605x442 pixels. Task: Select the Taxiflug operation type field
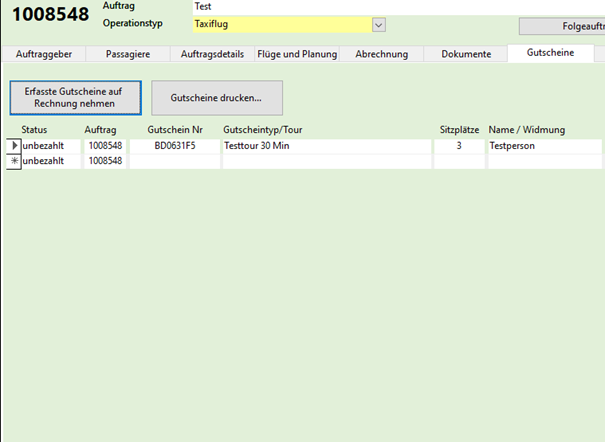[x=280, y=25]
